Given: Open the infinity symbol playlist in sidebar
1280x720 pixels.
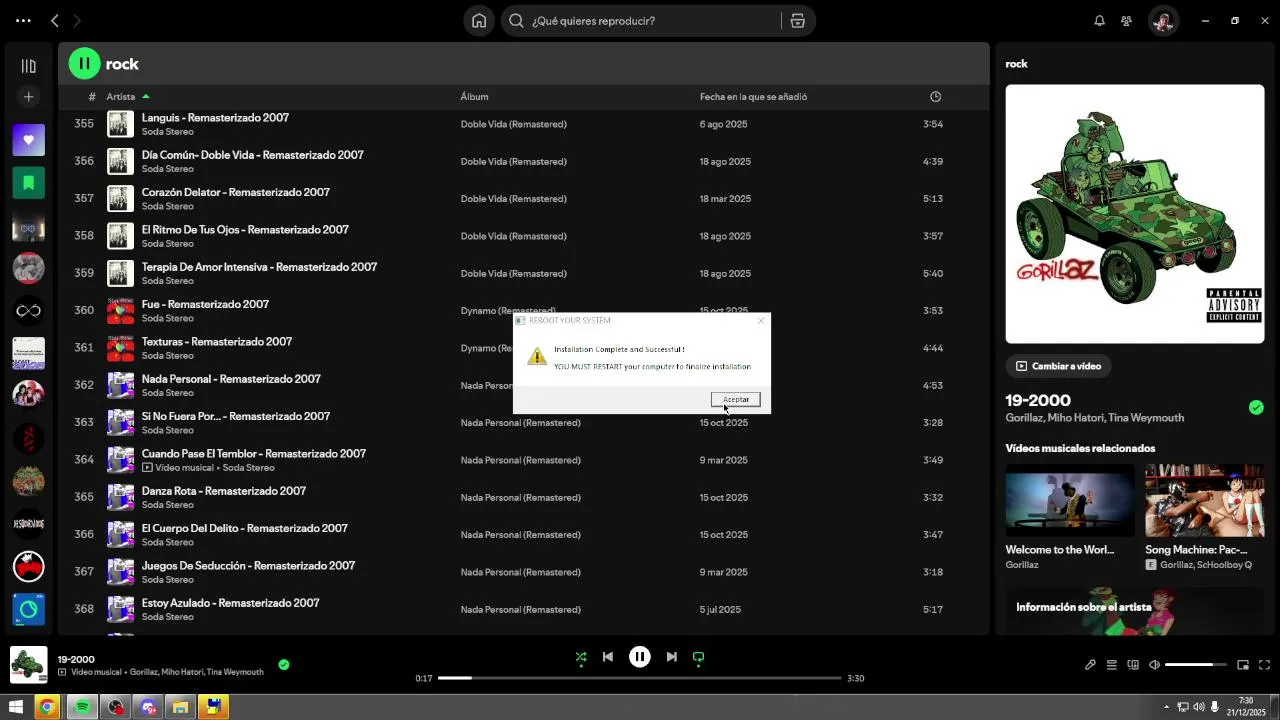Looking at the screenshot, I should click(x=28, y=311).
